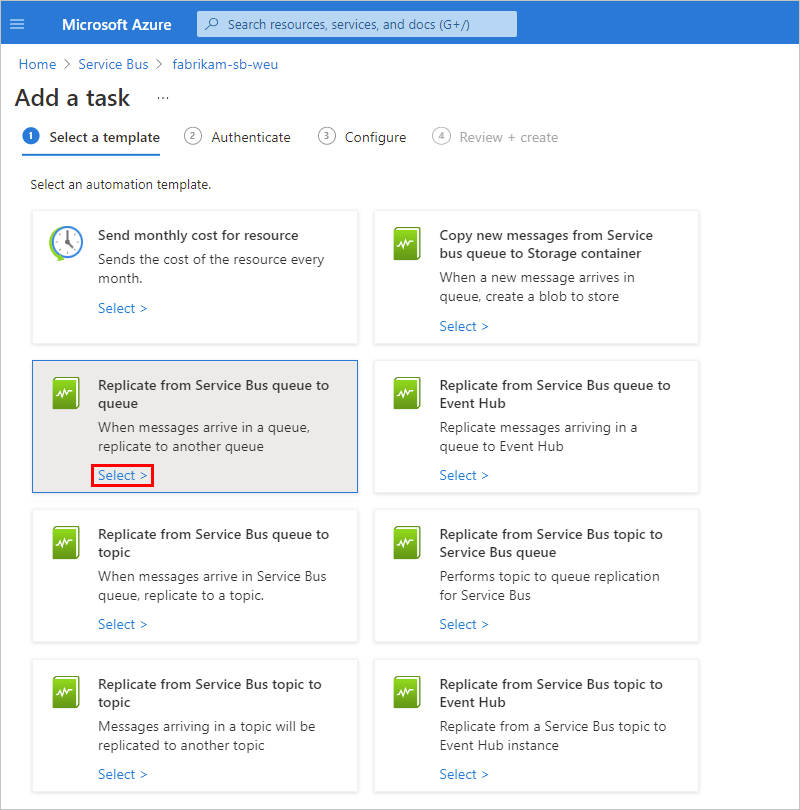Screen dimensions: 800x810
Task: Select the Send monthly cost for resource template
Action: click(x=122, y=308)
